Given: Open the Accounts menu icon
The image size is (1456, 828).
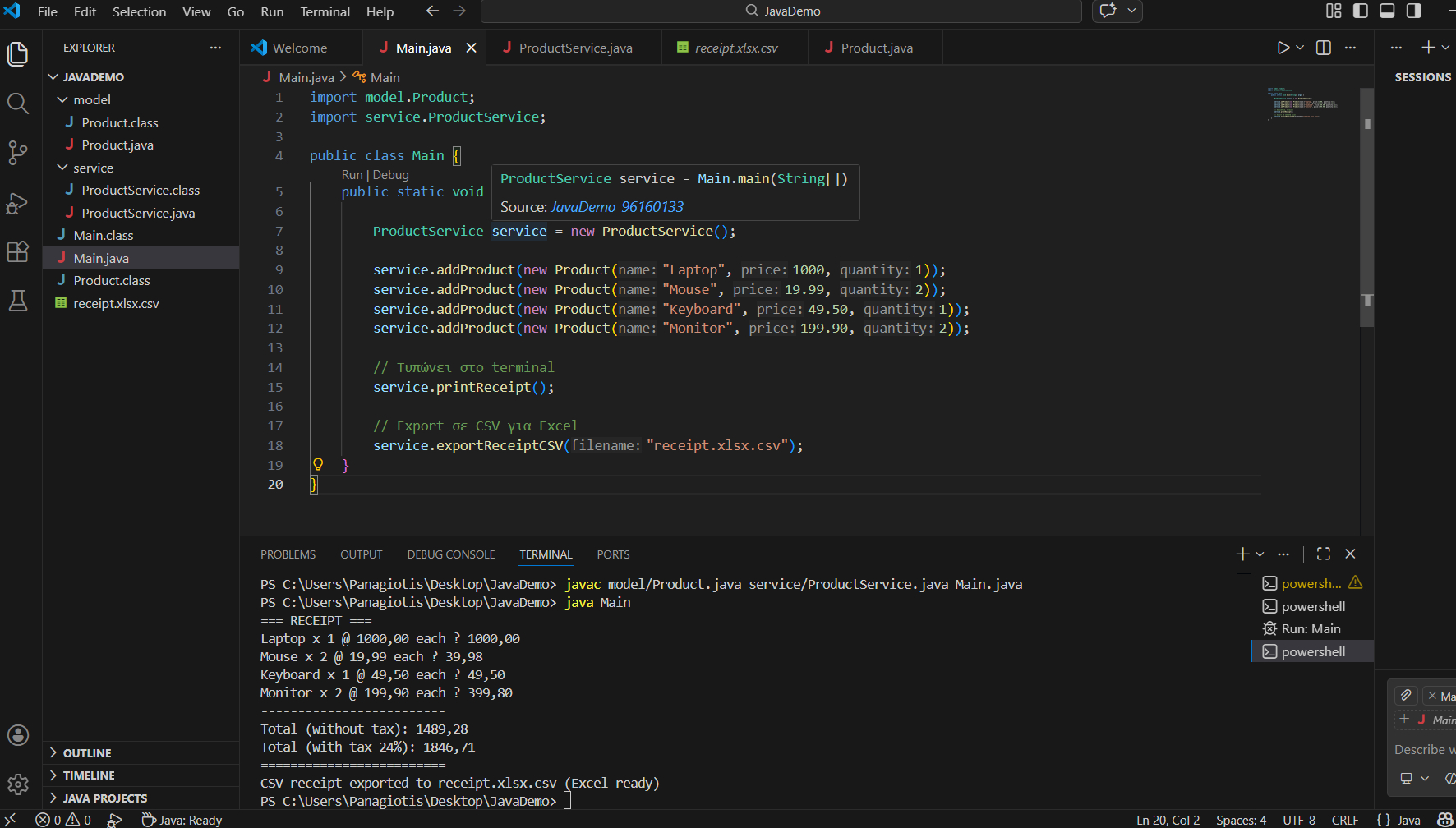Looking at the screenshot, I should point(17,735).
